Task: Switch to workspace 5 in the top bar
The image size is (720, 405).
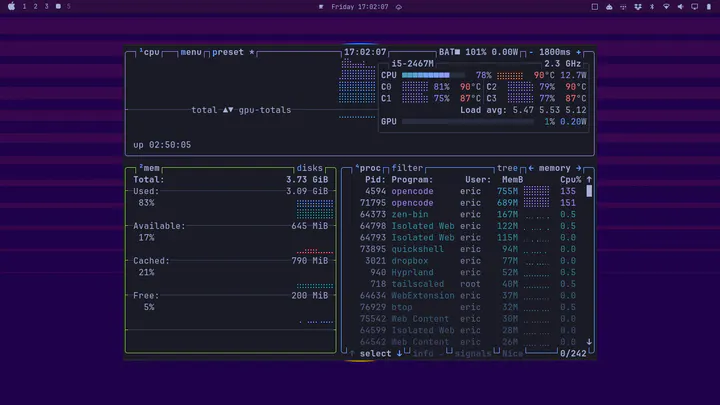Action: tap(68, 6)
